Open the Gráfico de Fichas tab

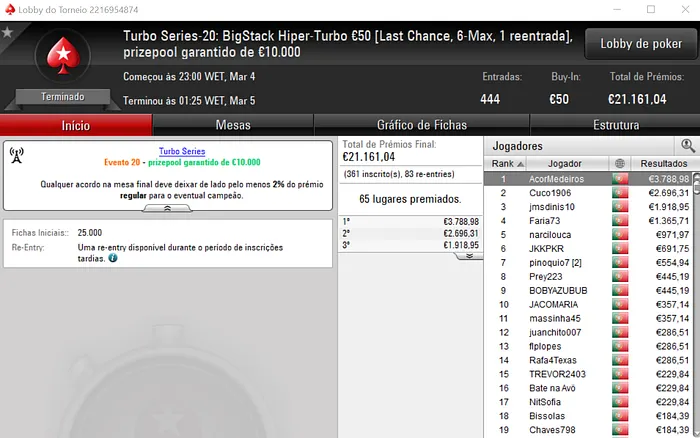422,125
